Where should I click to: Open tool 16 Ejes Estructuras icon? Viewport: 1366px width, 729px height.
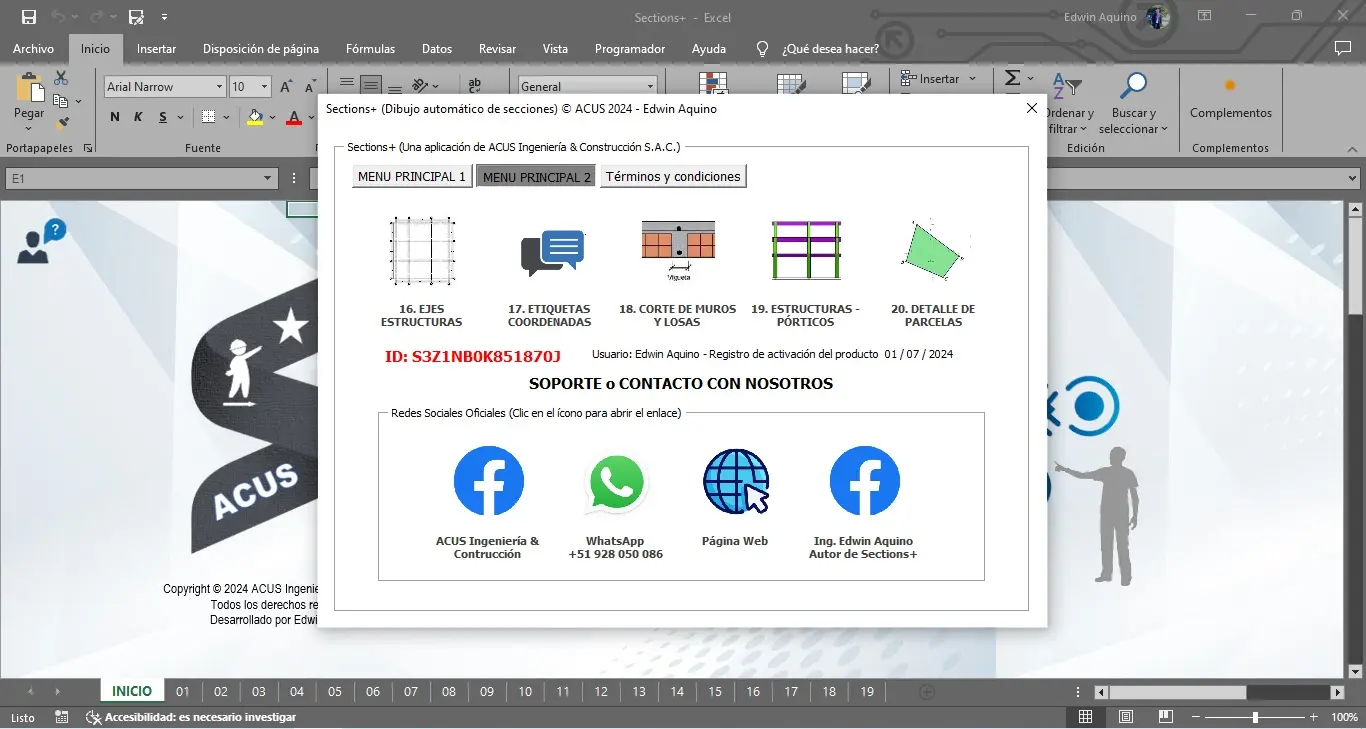(421, 250)
